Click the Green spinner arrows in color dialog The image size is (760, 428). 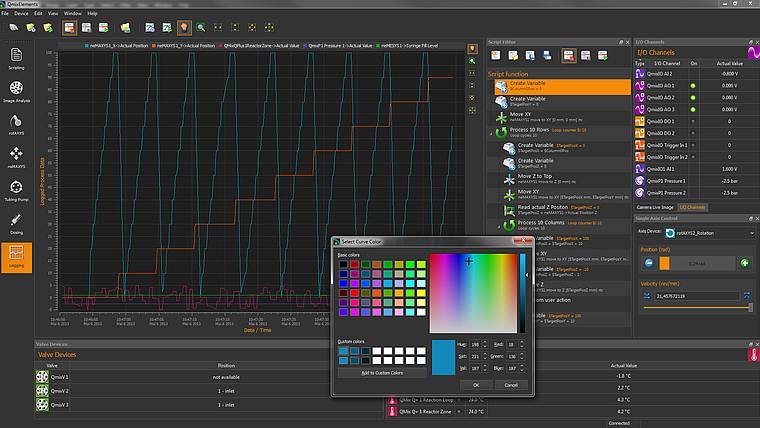pos(522,356)
